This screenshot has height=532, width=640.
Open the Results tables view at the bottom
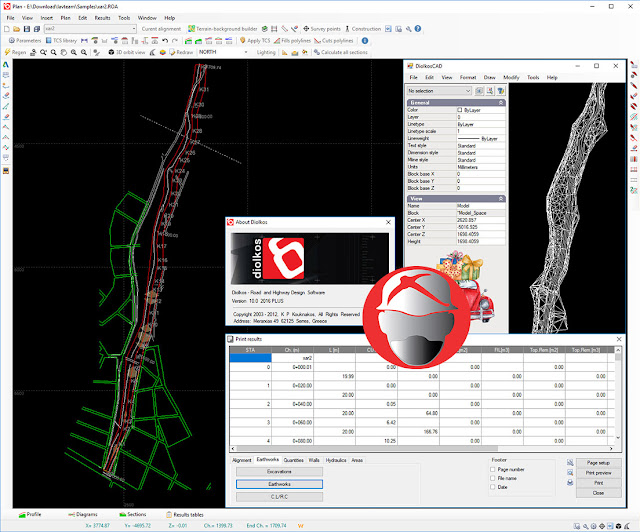185,514
